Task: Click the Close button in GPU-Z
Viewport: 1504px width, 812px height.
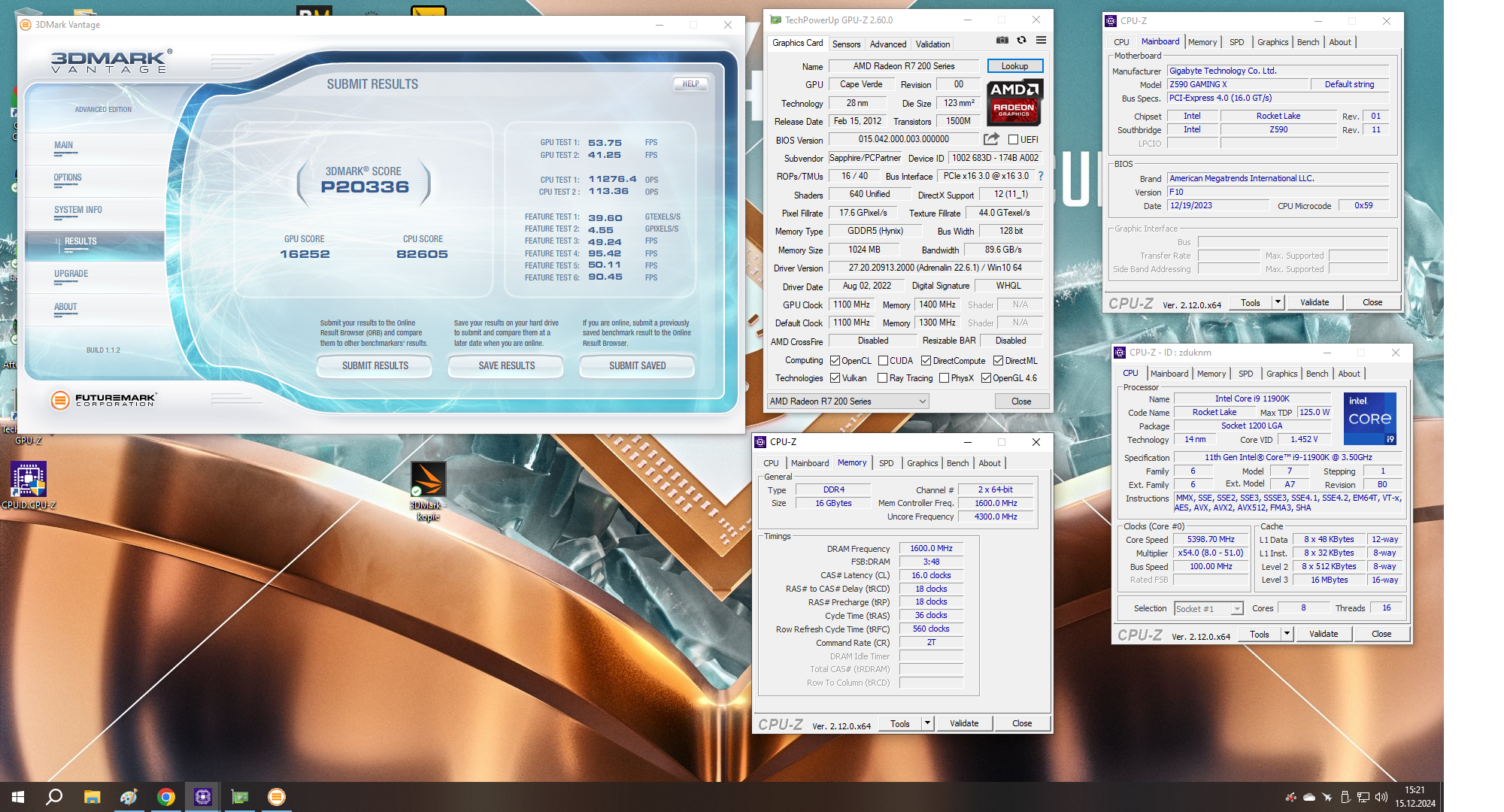Action: pyautogui.click(x=1021, y=401)
